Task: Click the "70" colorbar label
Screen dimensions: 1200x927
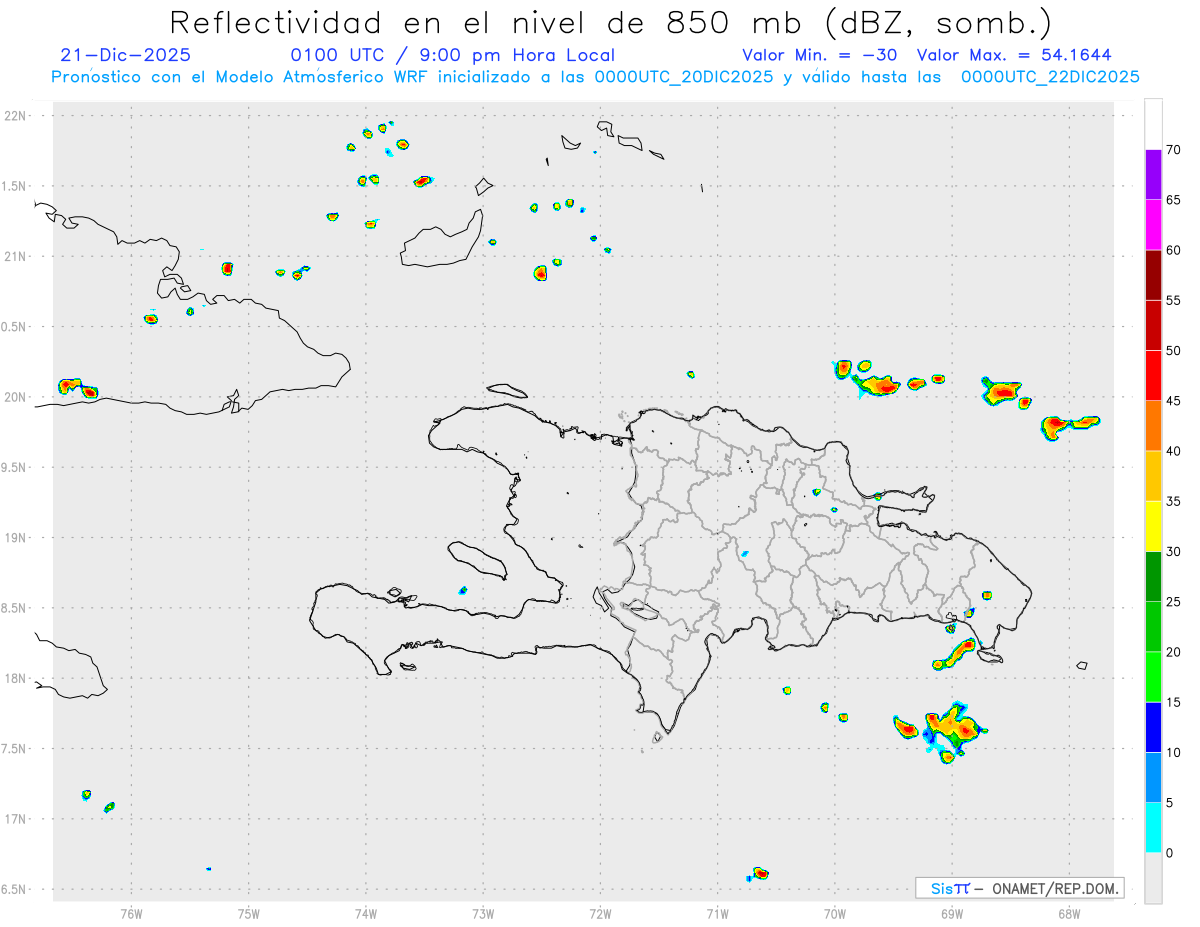Action: pos(1173,150)
